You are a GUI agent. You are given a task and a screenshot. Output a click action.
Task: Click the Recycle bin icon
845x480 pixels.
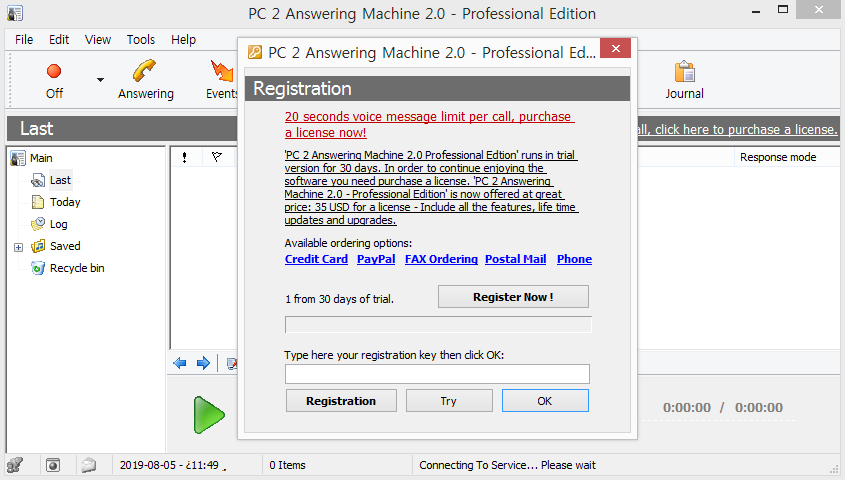click(38, 268)
